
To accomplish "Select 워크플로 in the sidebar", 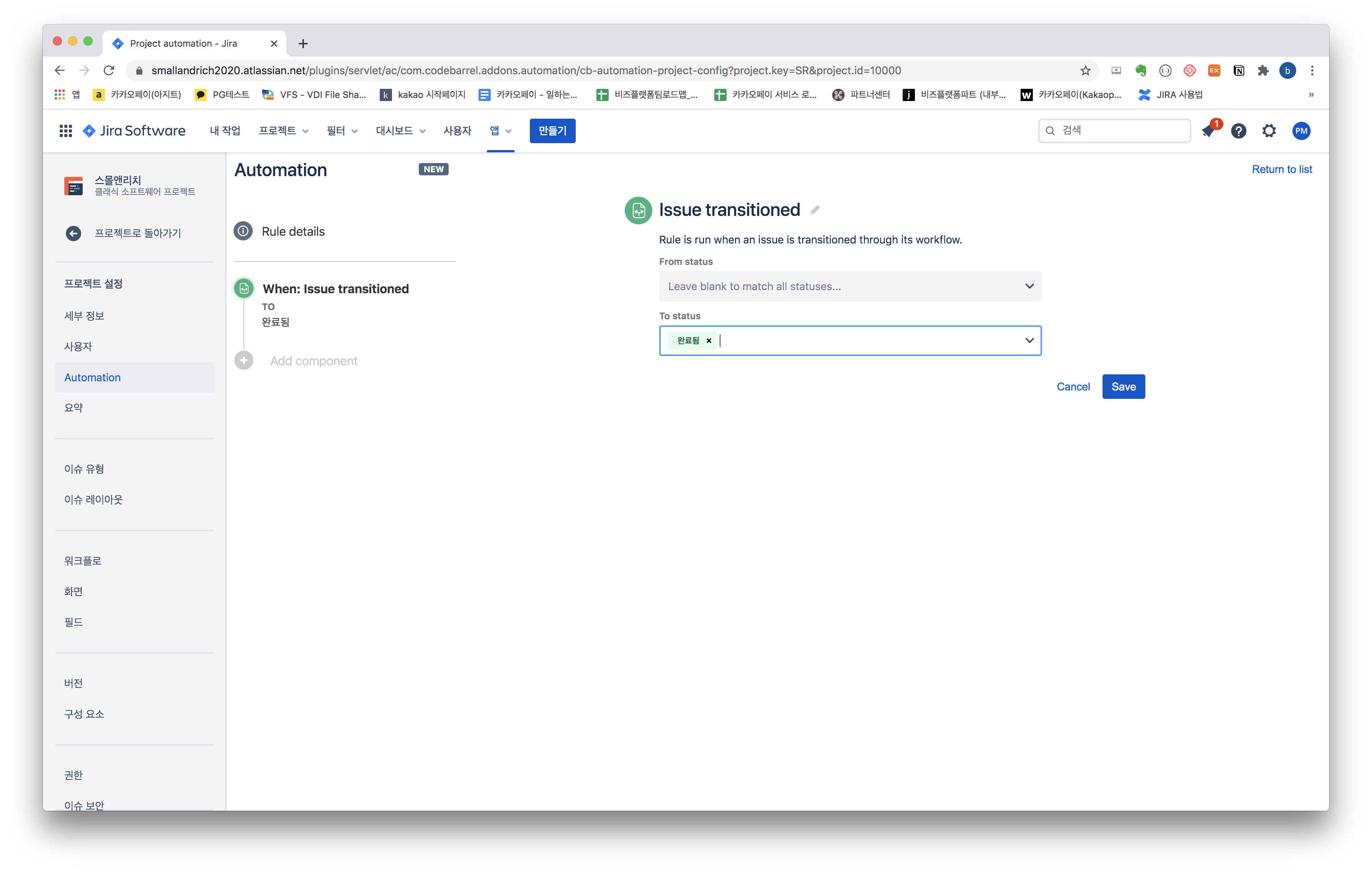I will (x=83, y=561).
